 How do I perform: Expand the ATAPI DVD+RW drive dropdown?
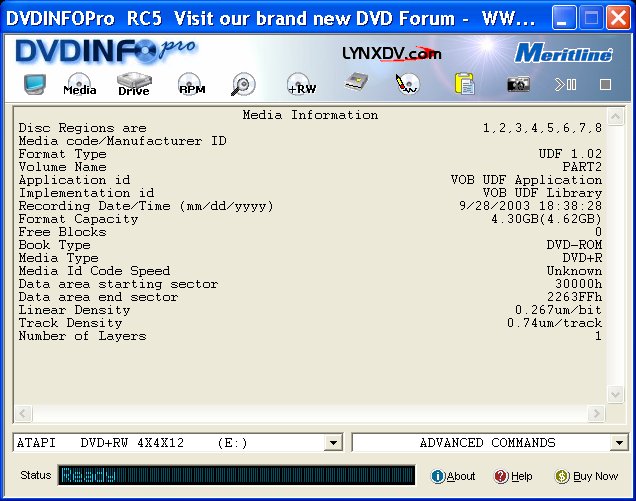pyautogui.click(x=333, y=443)
